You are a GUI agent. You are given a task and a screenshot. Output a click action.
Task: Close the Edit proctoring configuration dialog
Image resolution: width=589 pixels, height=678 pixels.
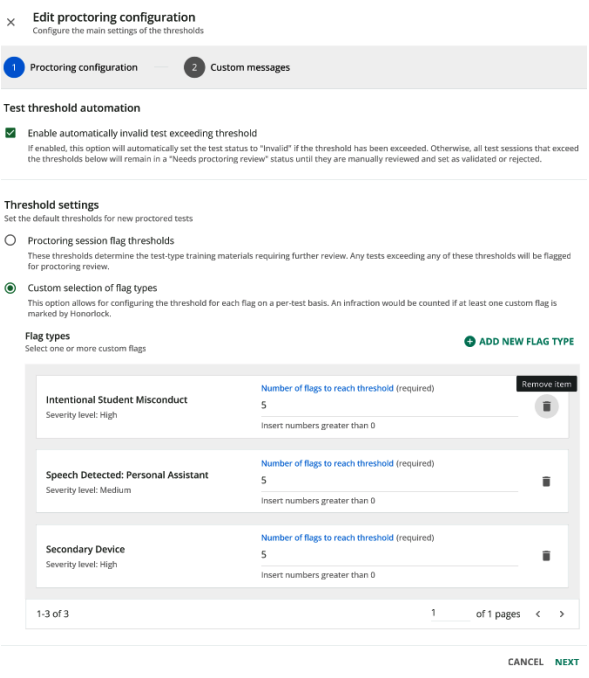point(11,22)
